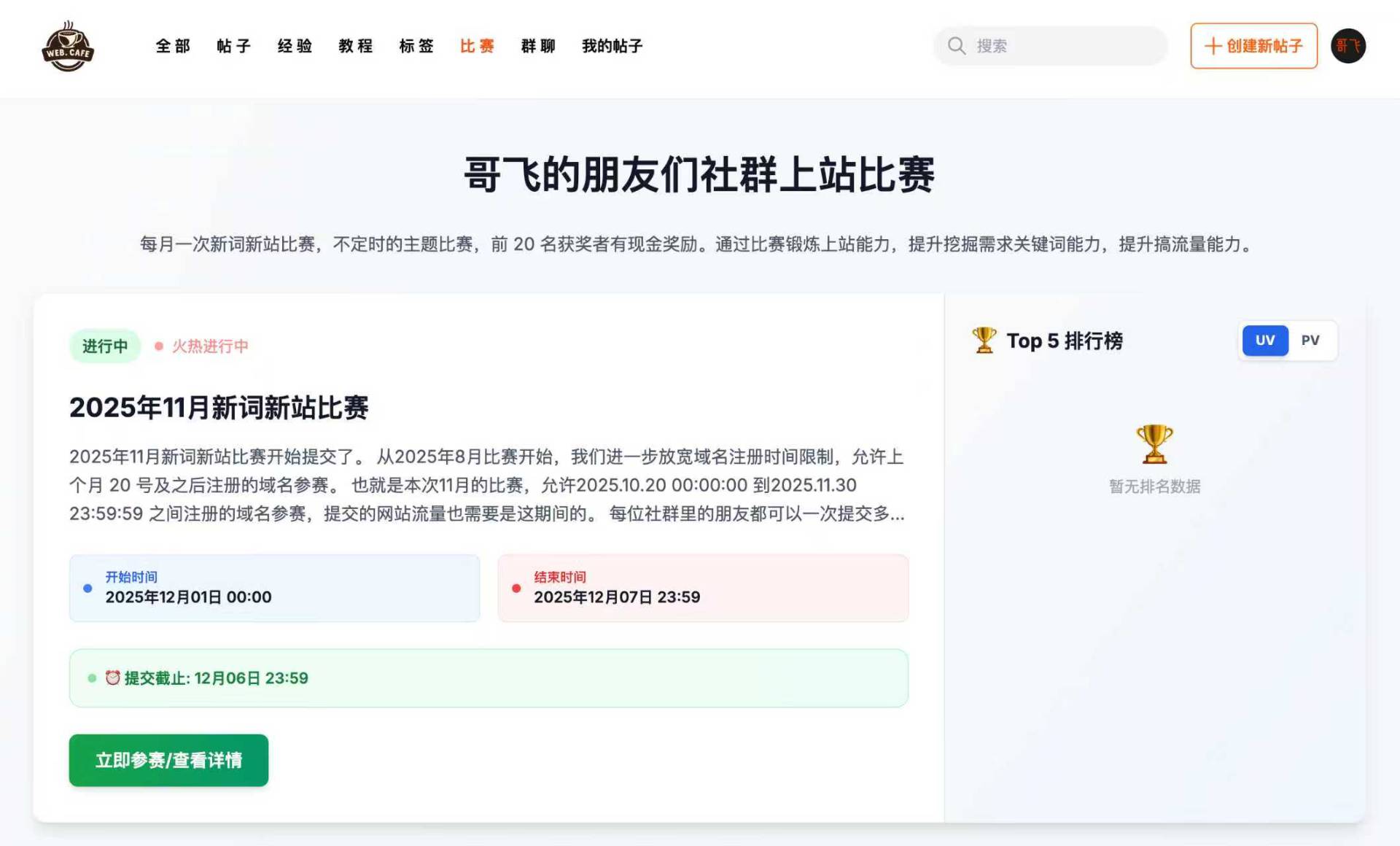1400x846 pixels.
Task: Click the trophy icon beside Top 5 排行榜
Action: tap(984, 341)
